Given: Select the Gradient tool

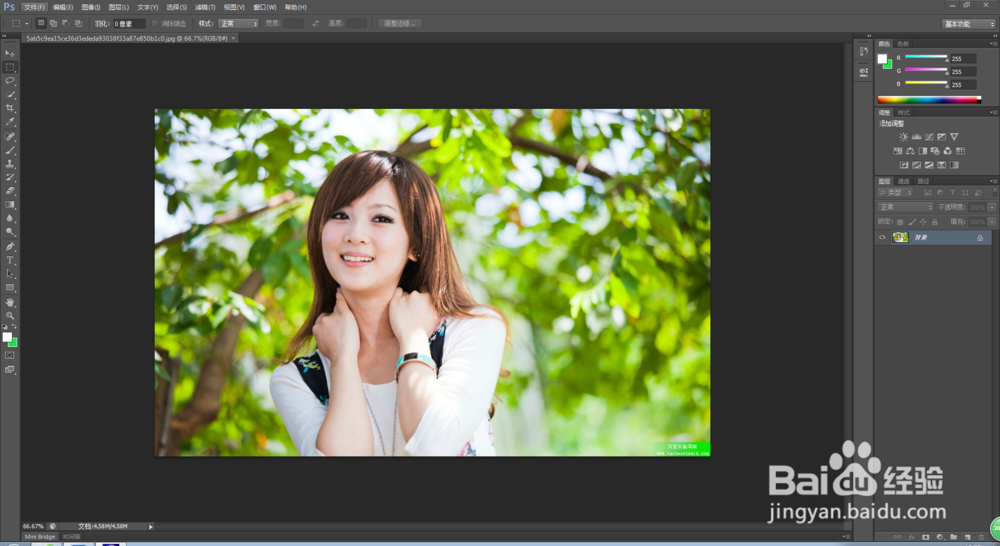Looking at the screenshot, I should tap(10, 205).
